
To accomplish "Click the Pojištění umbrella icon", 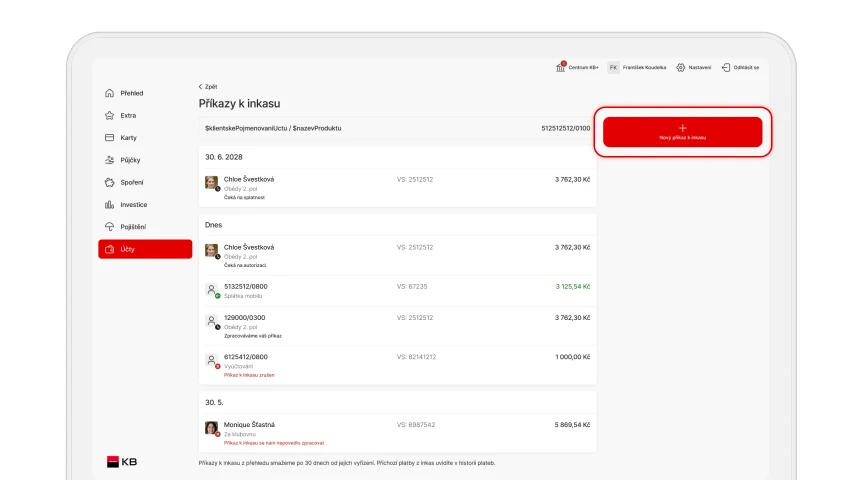I will (110, 226).
